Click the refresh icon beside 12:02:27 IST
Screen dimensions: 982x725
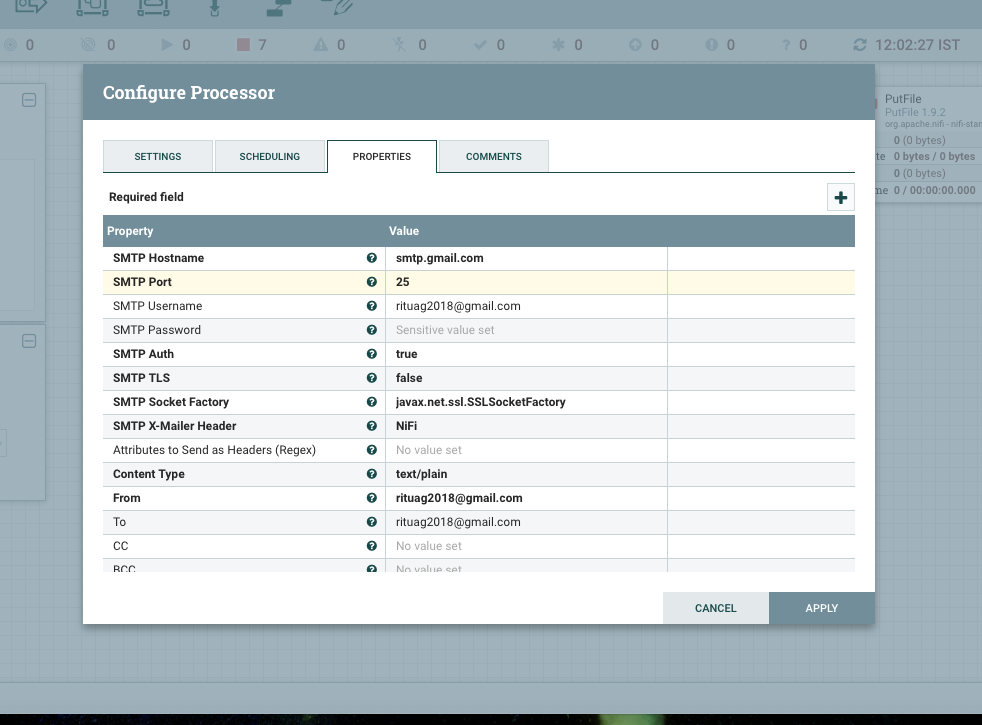(860, 44)
